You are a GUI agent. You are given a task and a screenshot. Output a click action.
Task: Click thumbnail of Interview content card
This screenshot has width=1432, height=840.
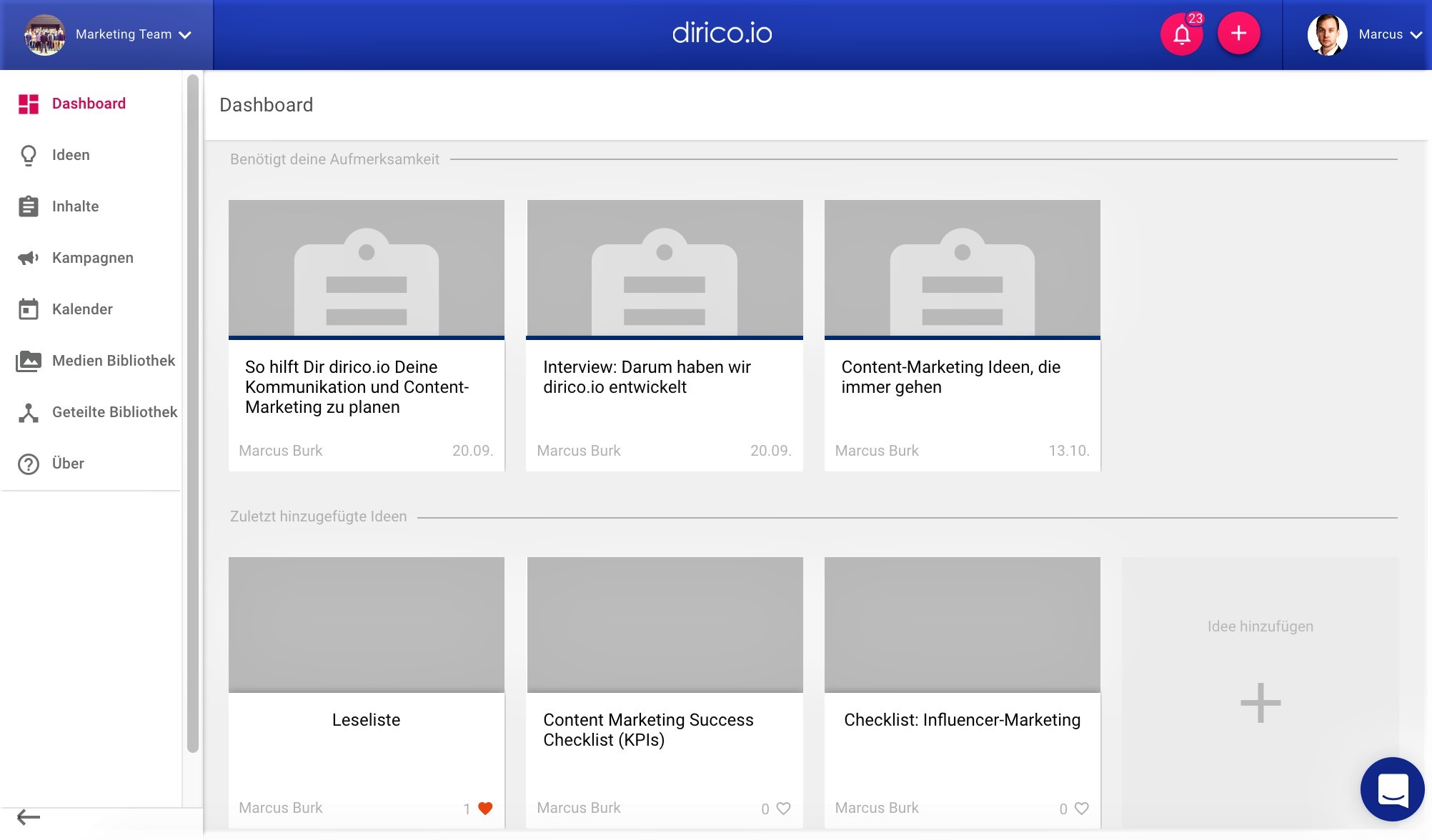[x=665, y=268]
